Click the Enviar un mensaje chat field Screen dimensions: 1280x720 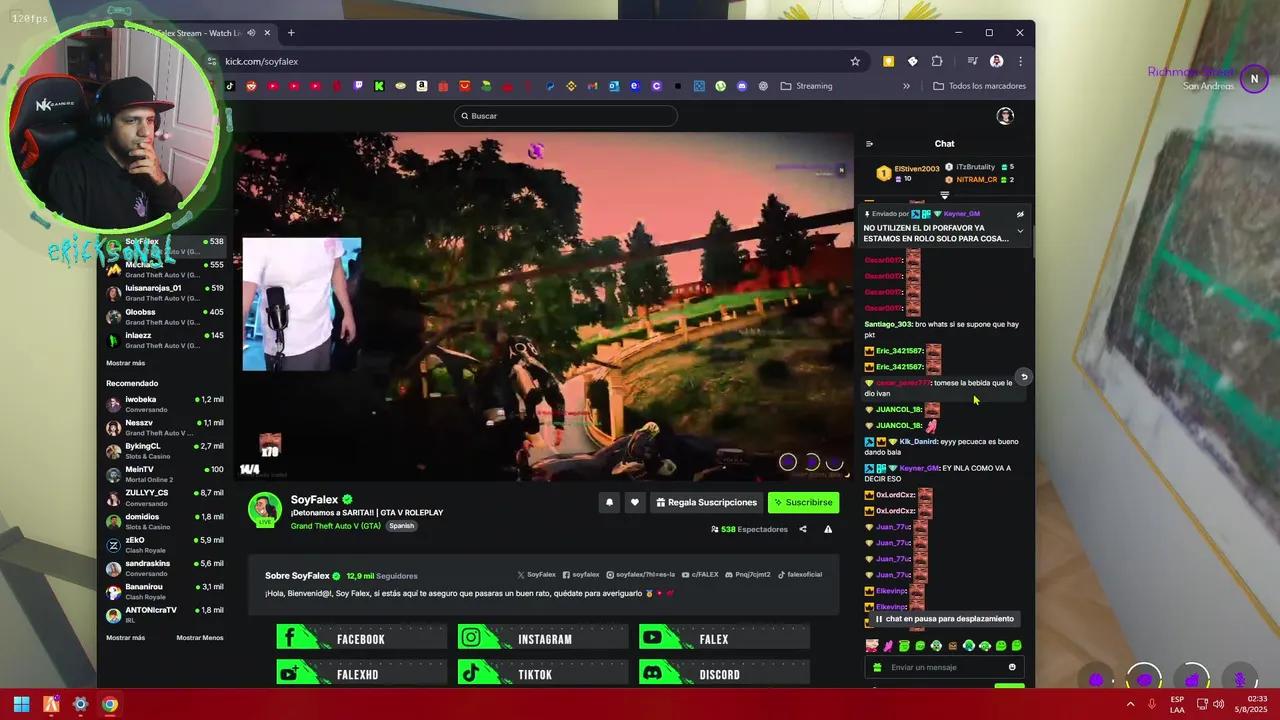(940, 667)
